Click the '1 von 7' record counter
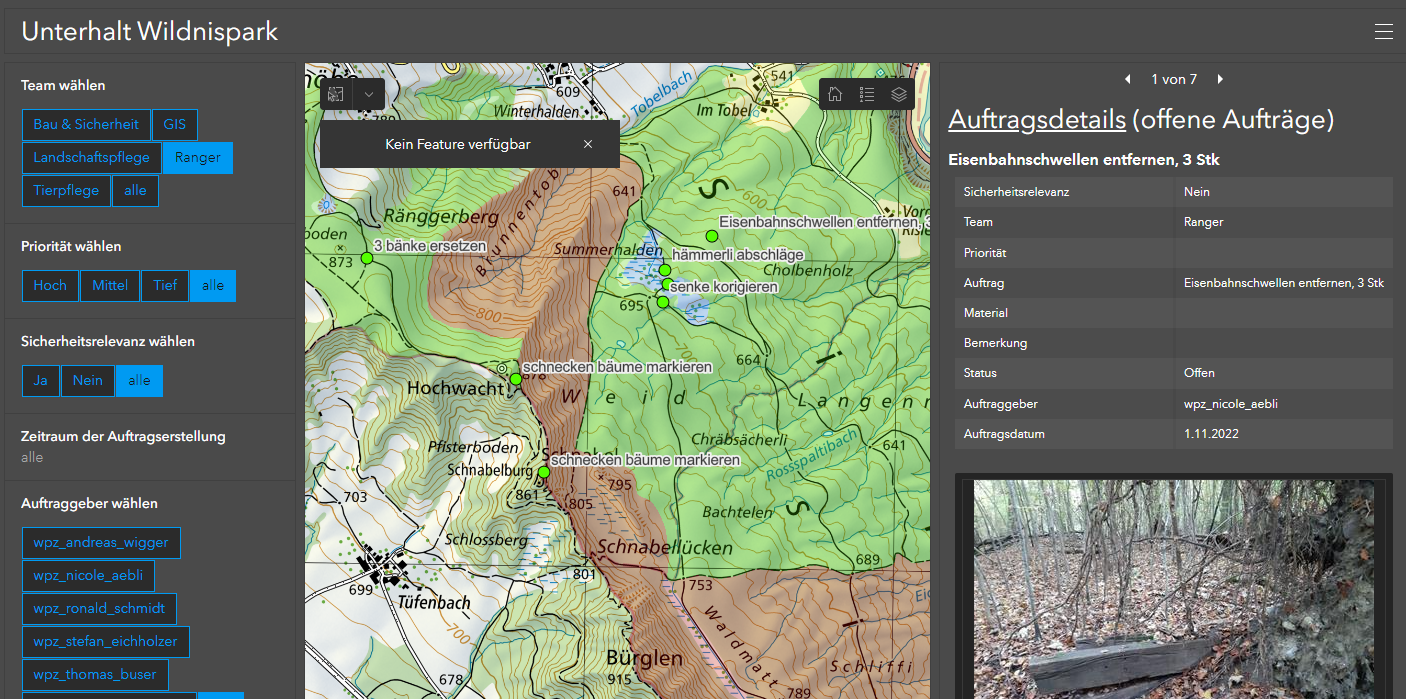 point(1174,79)
